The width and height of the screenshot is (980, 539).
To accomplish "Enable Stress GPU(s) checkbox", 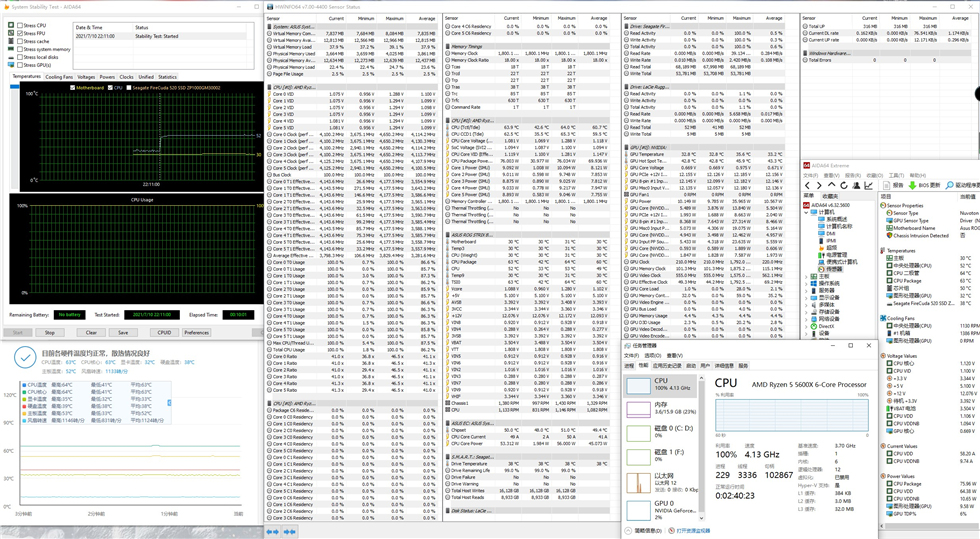I will [x=19, y=64].
